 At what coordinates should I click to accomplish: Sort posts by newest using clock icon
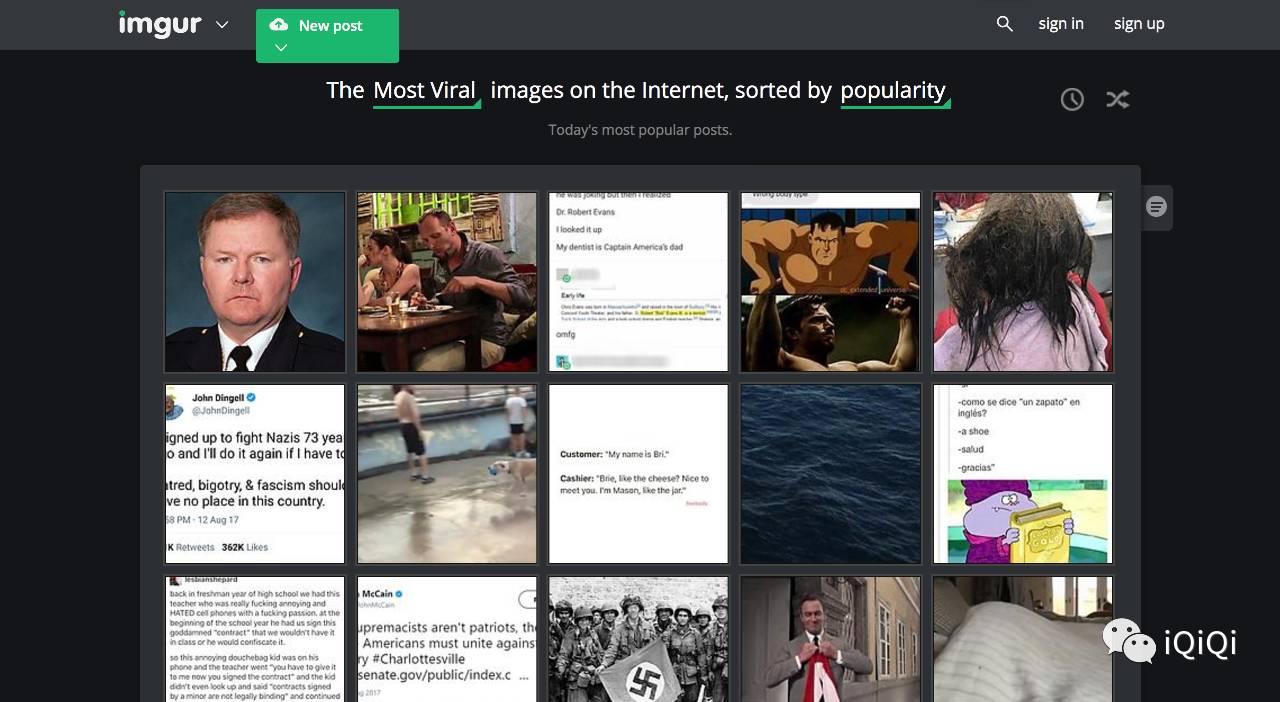pyautogui.click(x=1072, y=99)
